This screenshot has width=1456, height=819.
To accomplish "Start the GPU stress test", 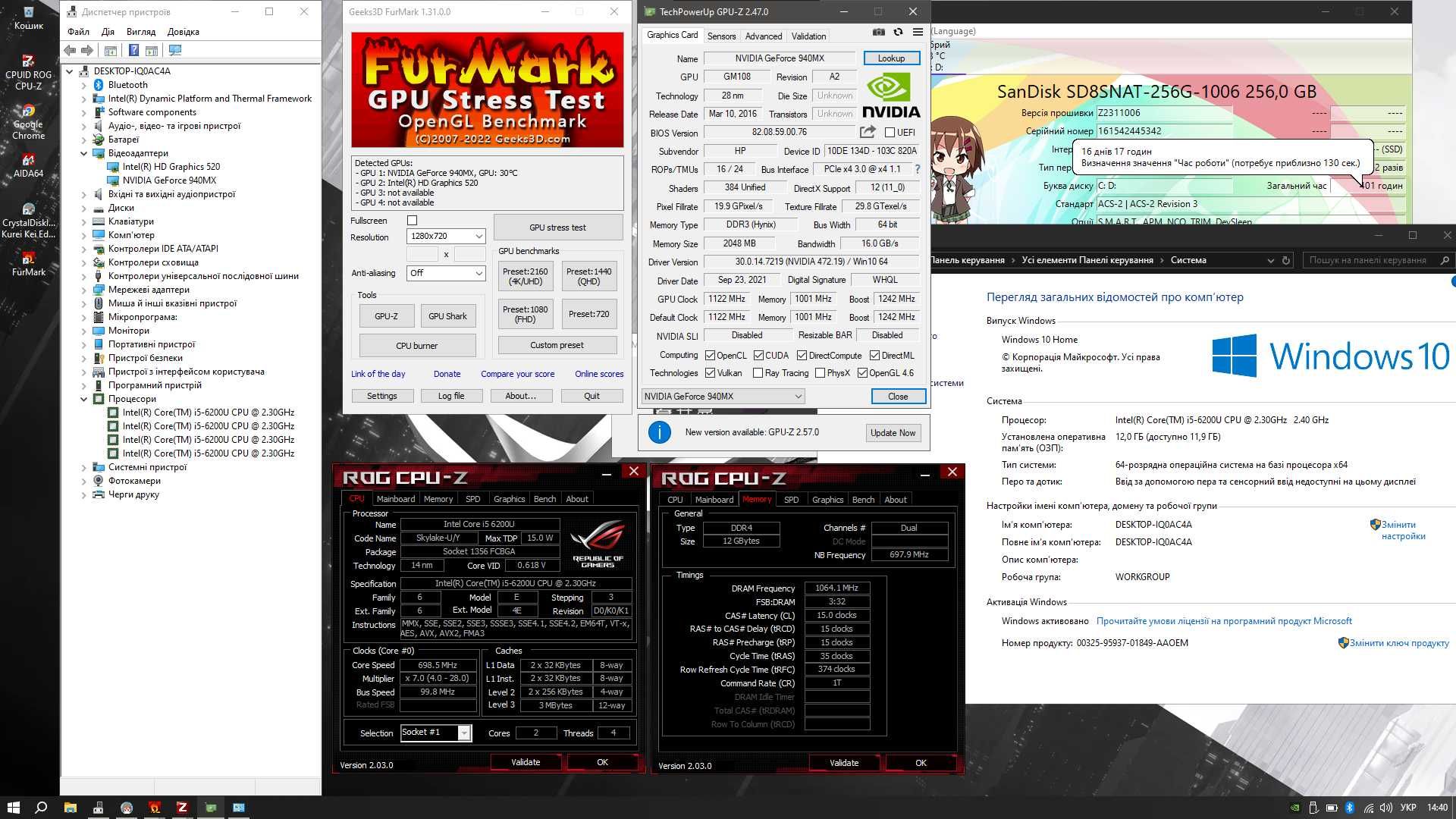I will coord(557,227).
